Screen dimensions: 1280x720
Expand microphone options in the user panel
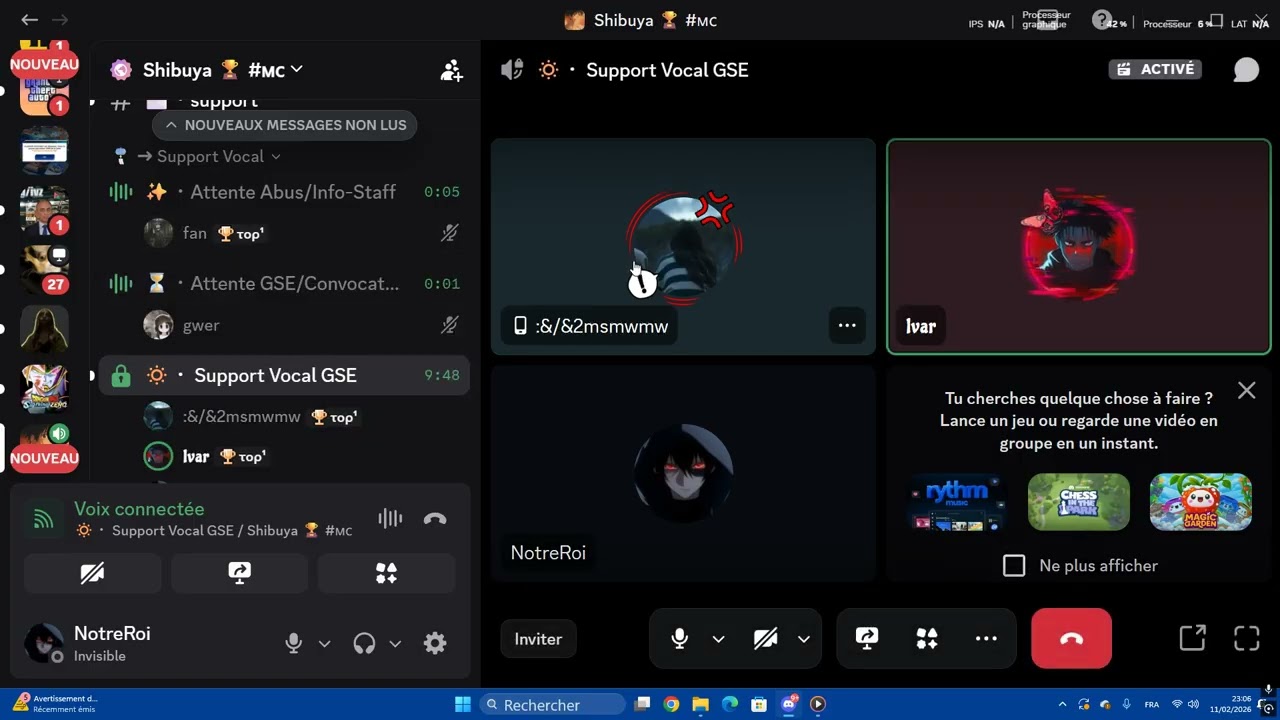coord(324,643)
